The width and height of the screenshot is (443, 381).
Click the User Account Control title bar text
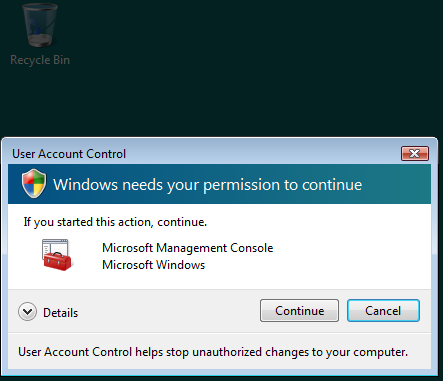tap(69, 154)
